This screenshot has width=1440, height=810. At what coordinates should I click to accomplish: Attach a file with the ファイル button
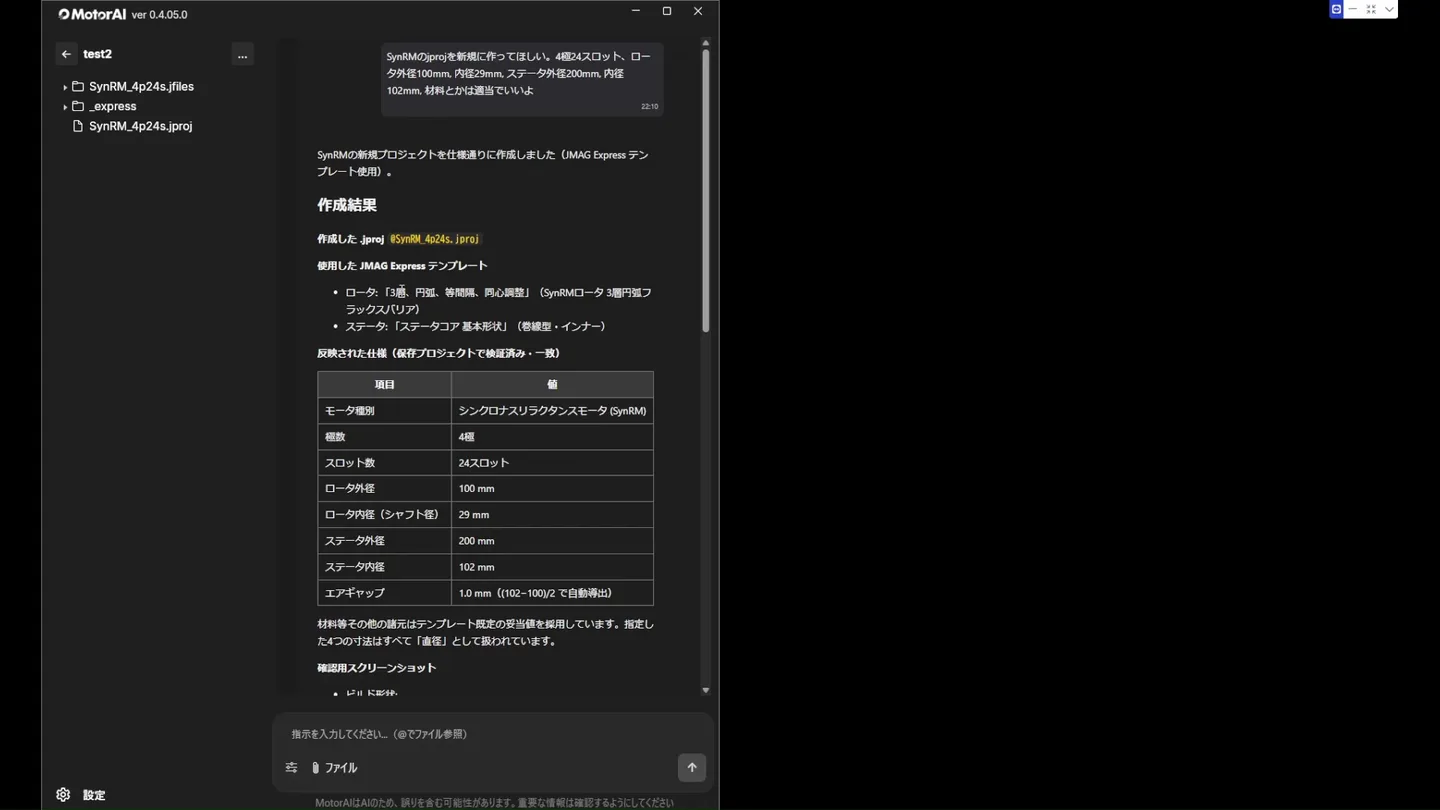[x=334, y=768]
